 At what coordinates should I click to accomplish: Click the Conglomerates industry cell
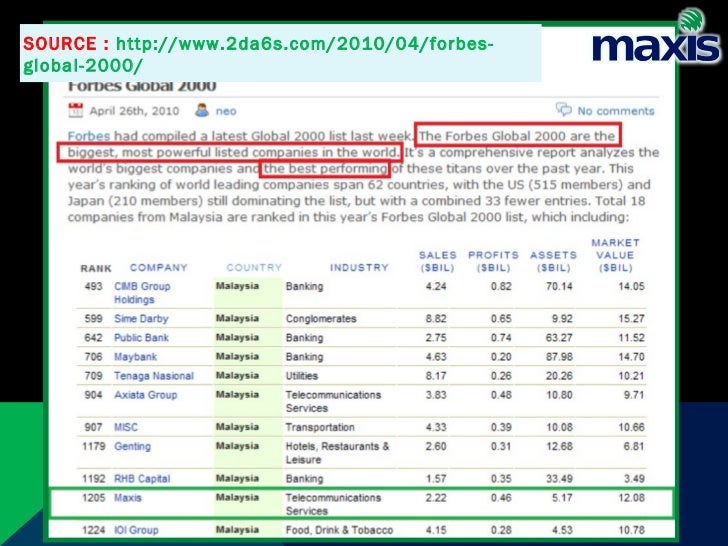321,318
